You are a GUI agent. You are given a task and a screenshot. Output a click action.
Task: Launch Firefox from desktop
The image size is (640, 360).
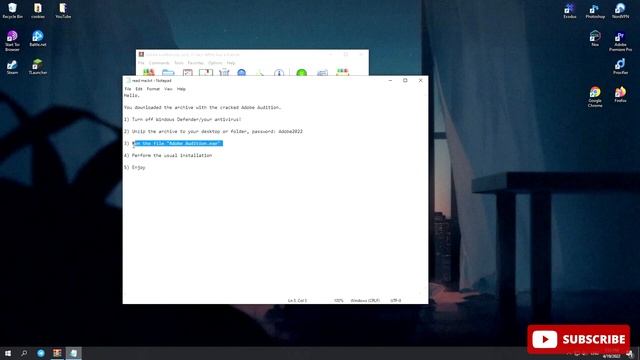point(620,94)
